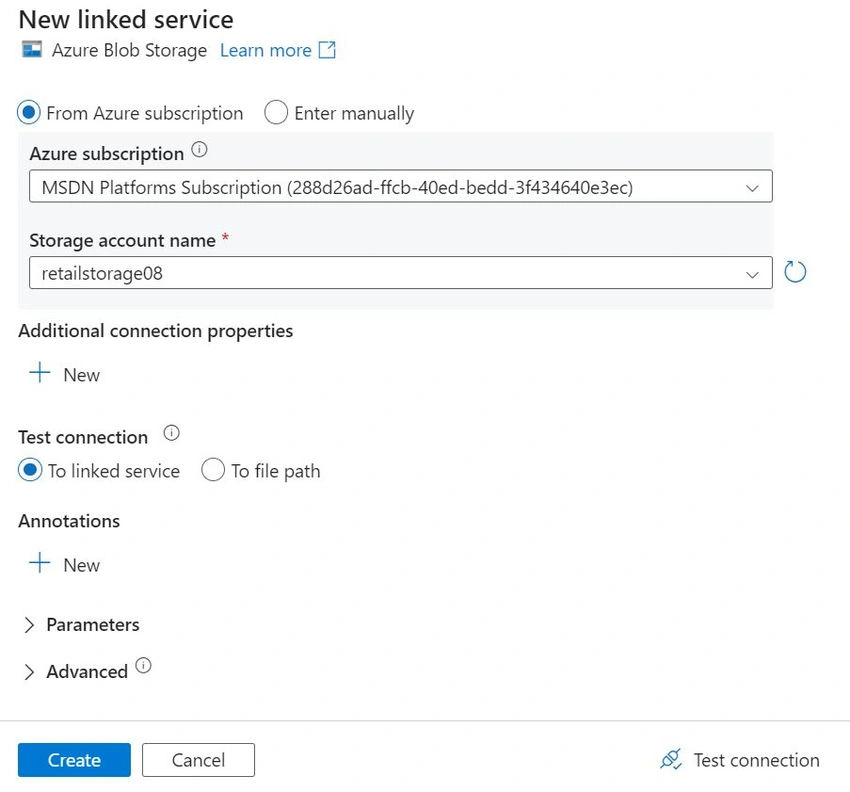Open the Azure subscription dropdown

(401, 186)
